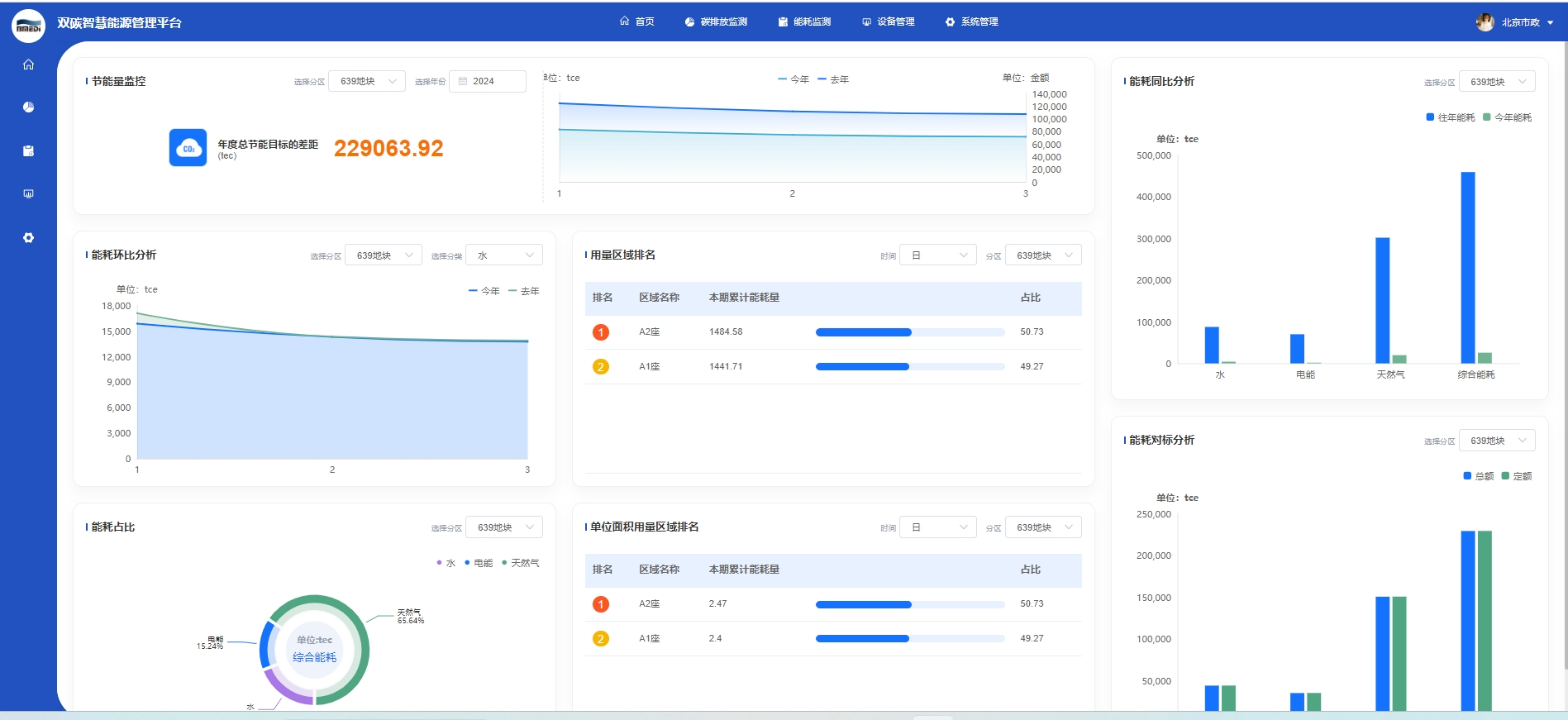Toggle 今年能耗 legend in 能耗同比分析
Image resolution: width=1568 pixels, height=720 pixels.
pos(1508,117)
